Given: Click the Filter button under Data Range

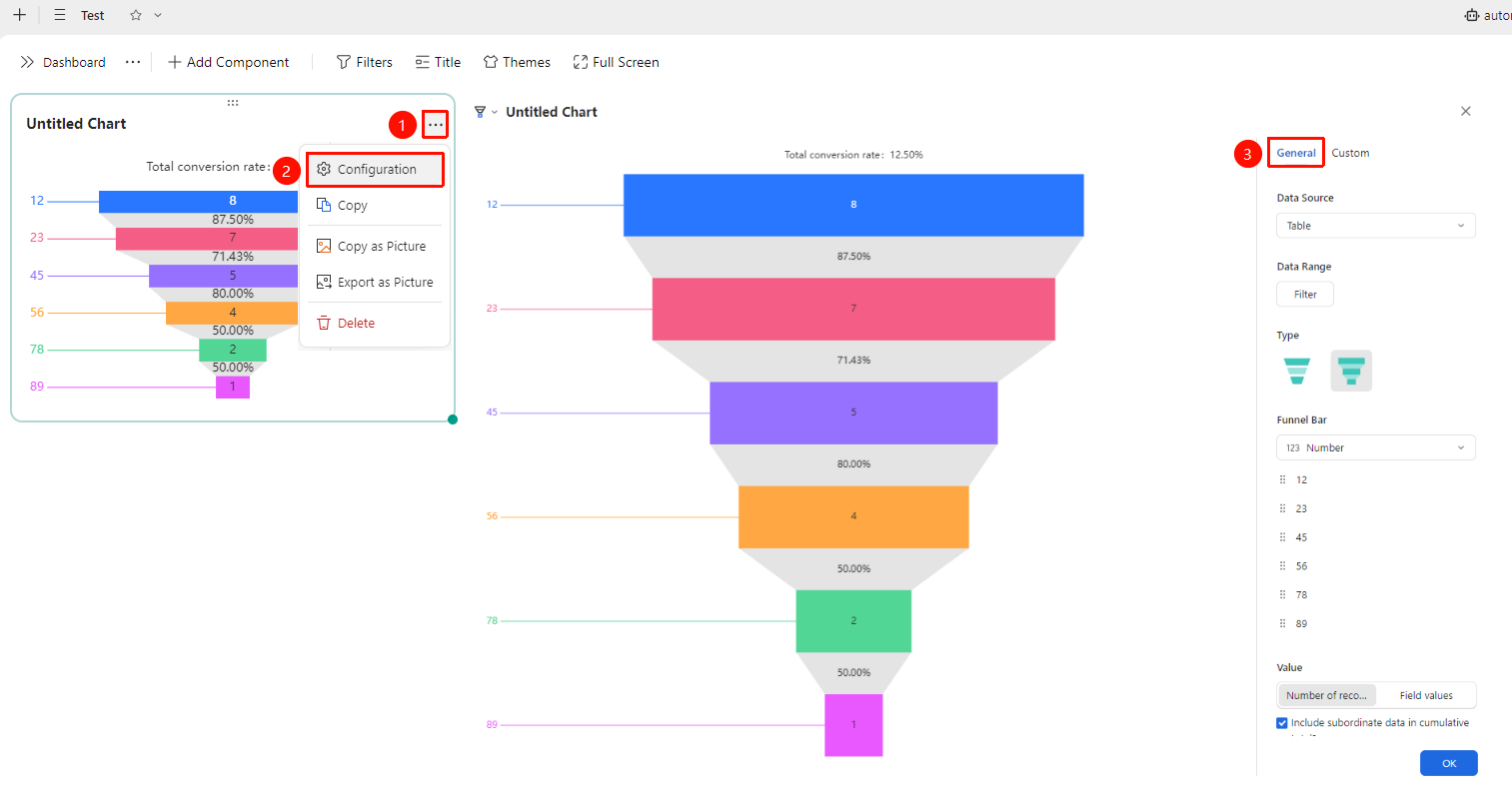Looking at the screenshot, I should [x=1305, y=295].
